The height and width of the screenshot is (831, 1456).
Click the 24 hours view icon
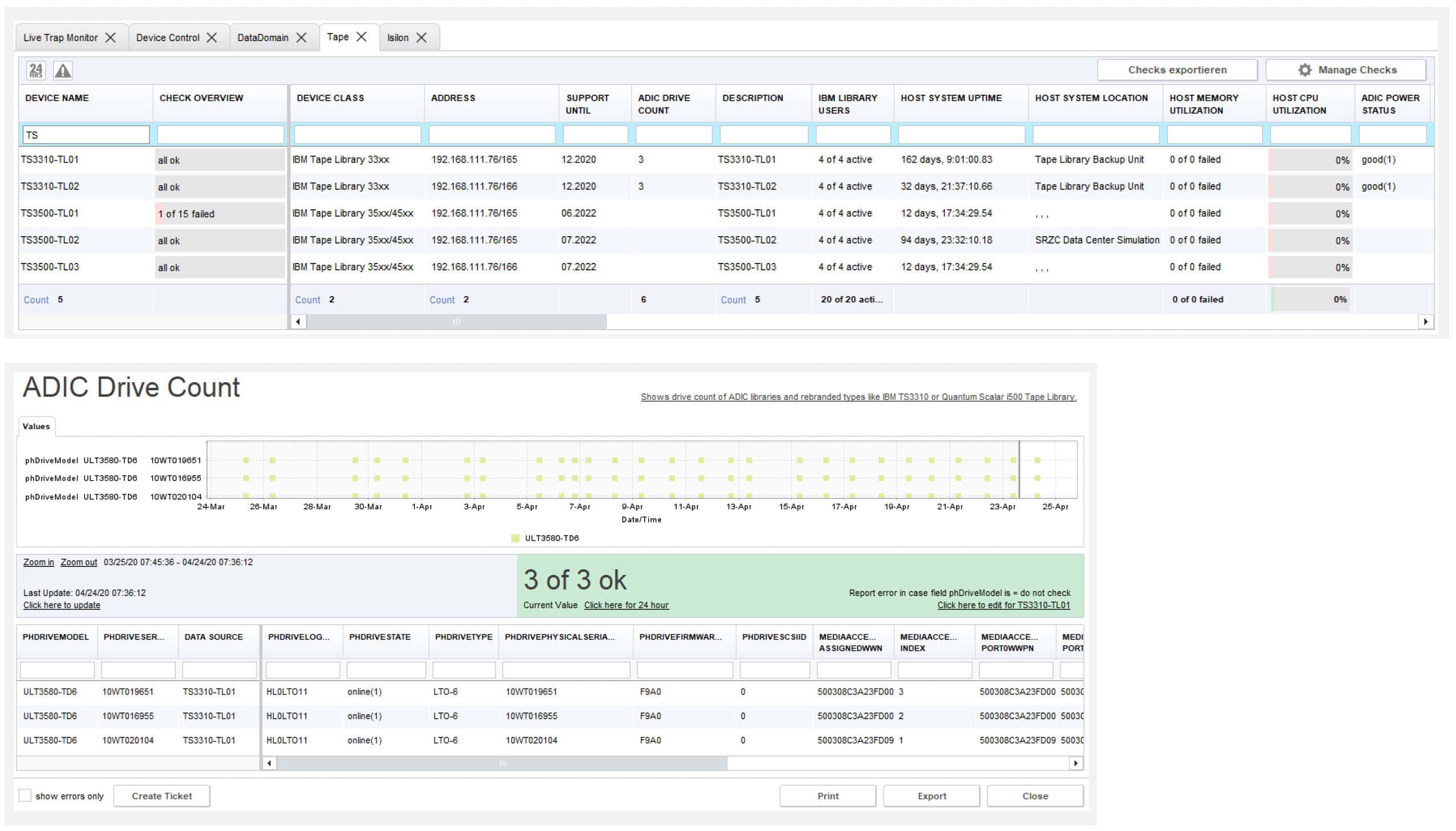point(36,70)
